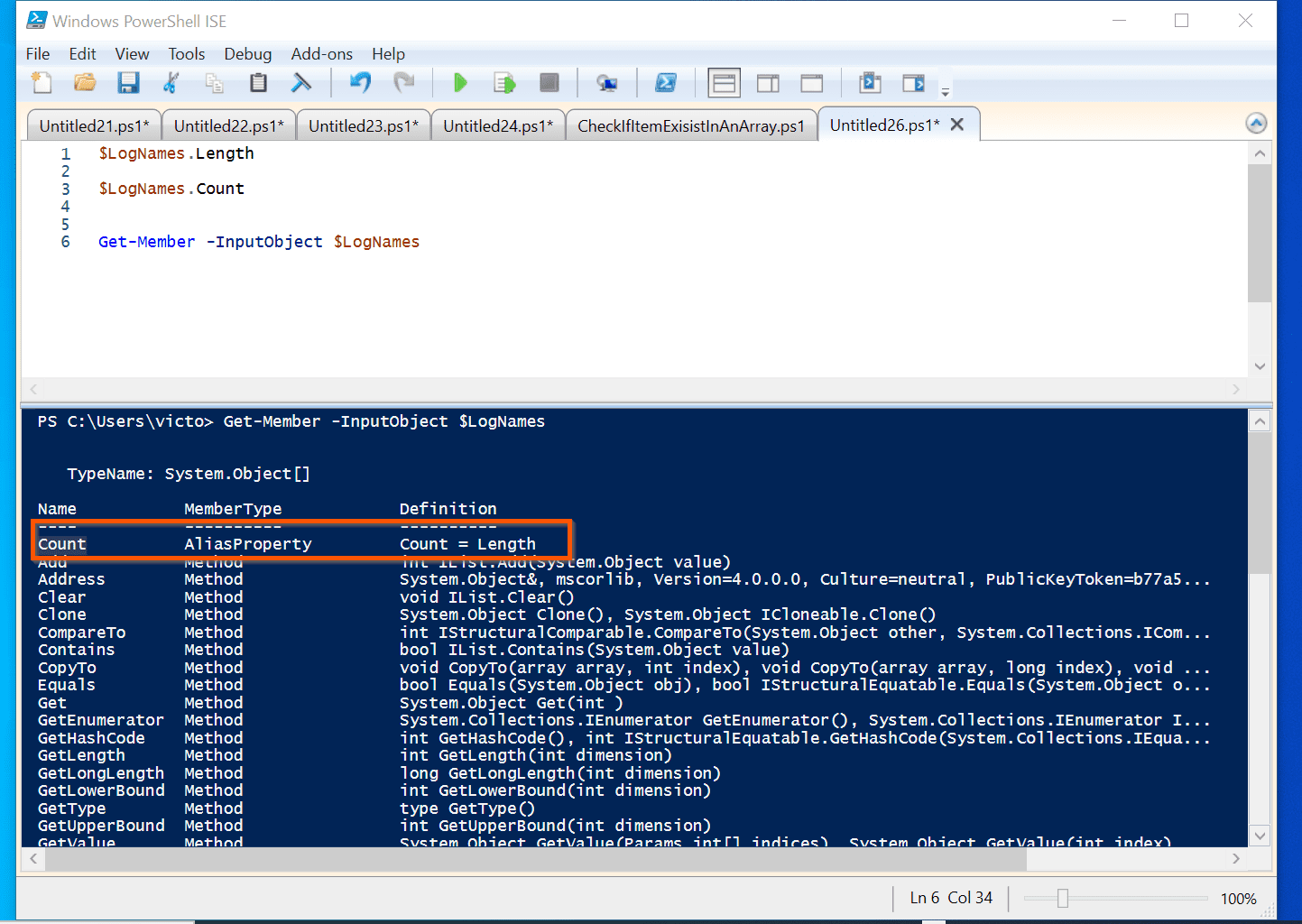This screenshot has width=1302, height=924.
Task: Stop operation using the square stop icon
Action: point(549,83)
